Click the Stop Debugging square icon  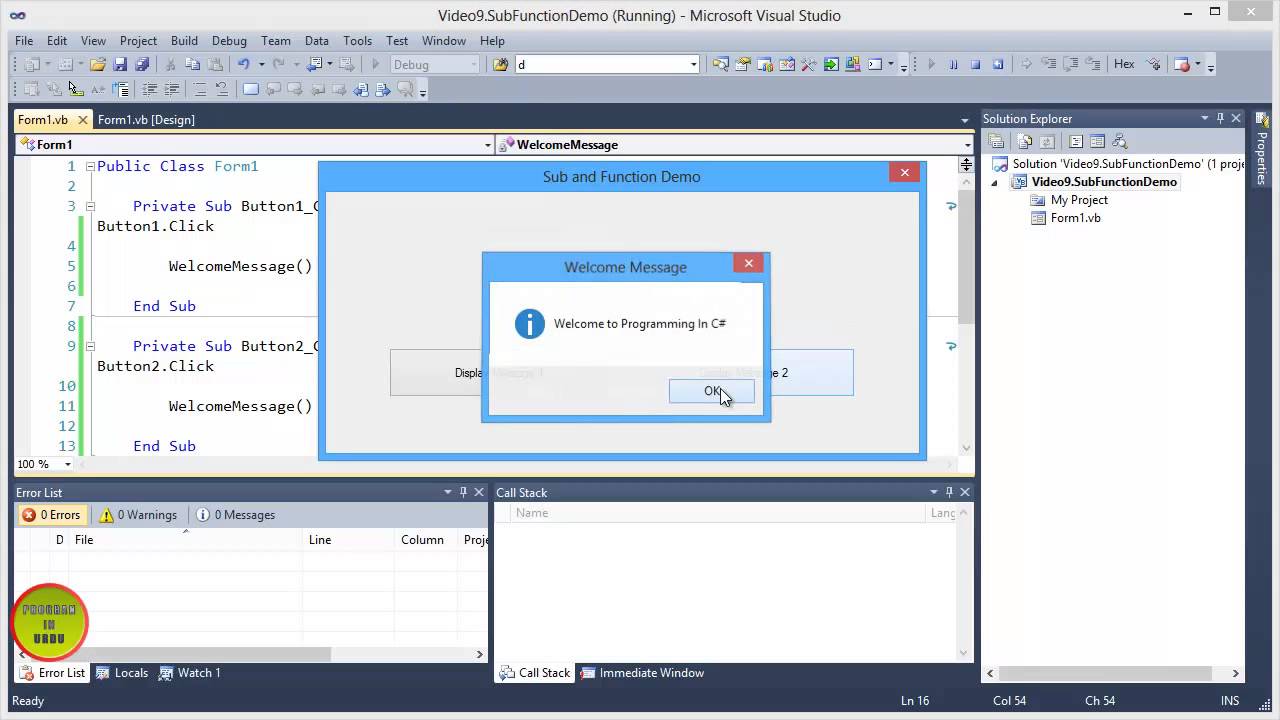point(975,64)
